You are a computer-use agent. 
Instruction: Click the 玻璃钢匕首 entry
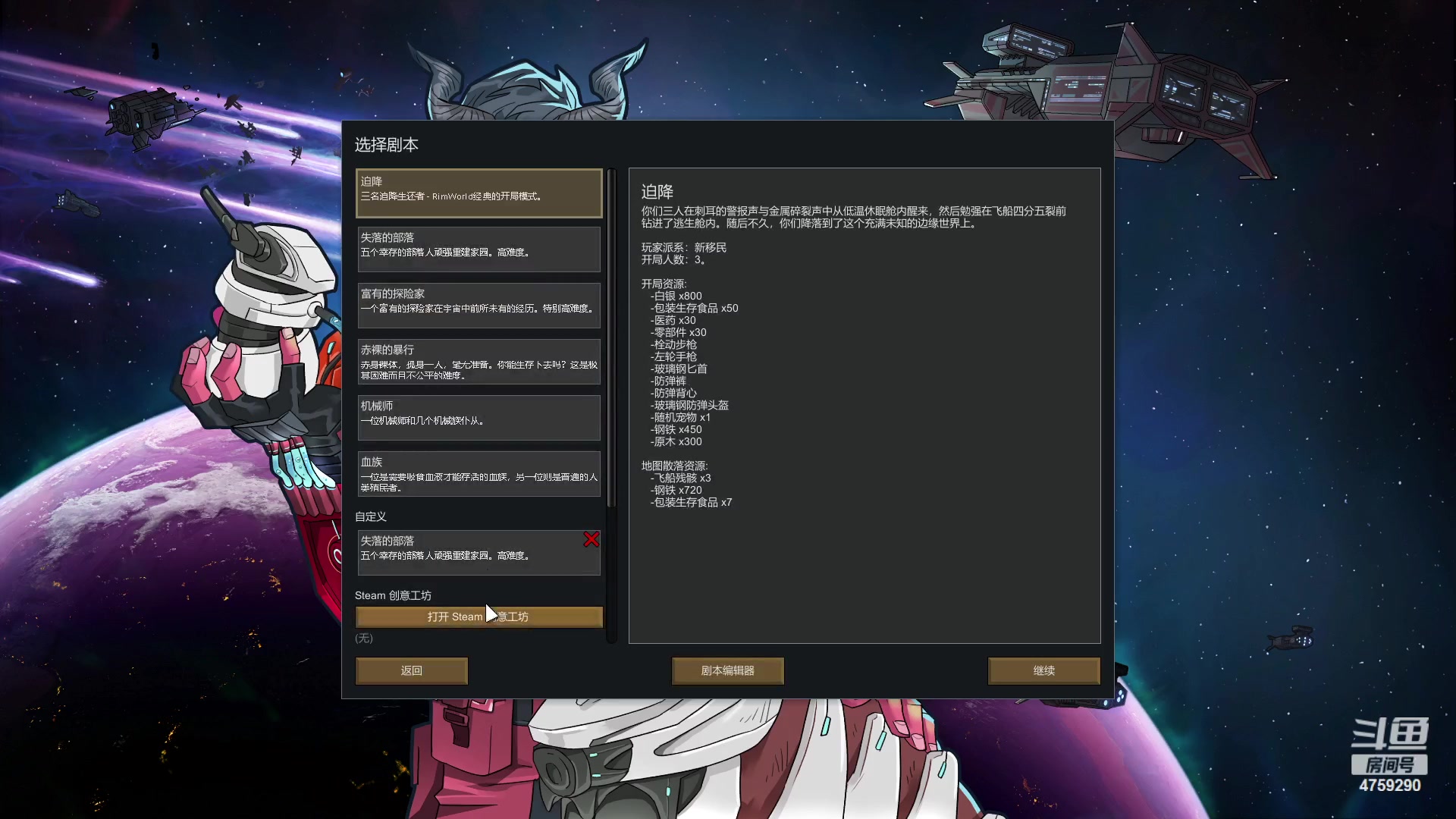[x=679, y=369]
